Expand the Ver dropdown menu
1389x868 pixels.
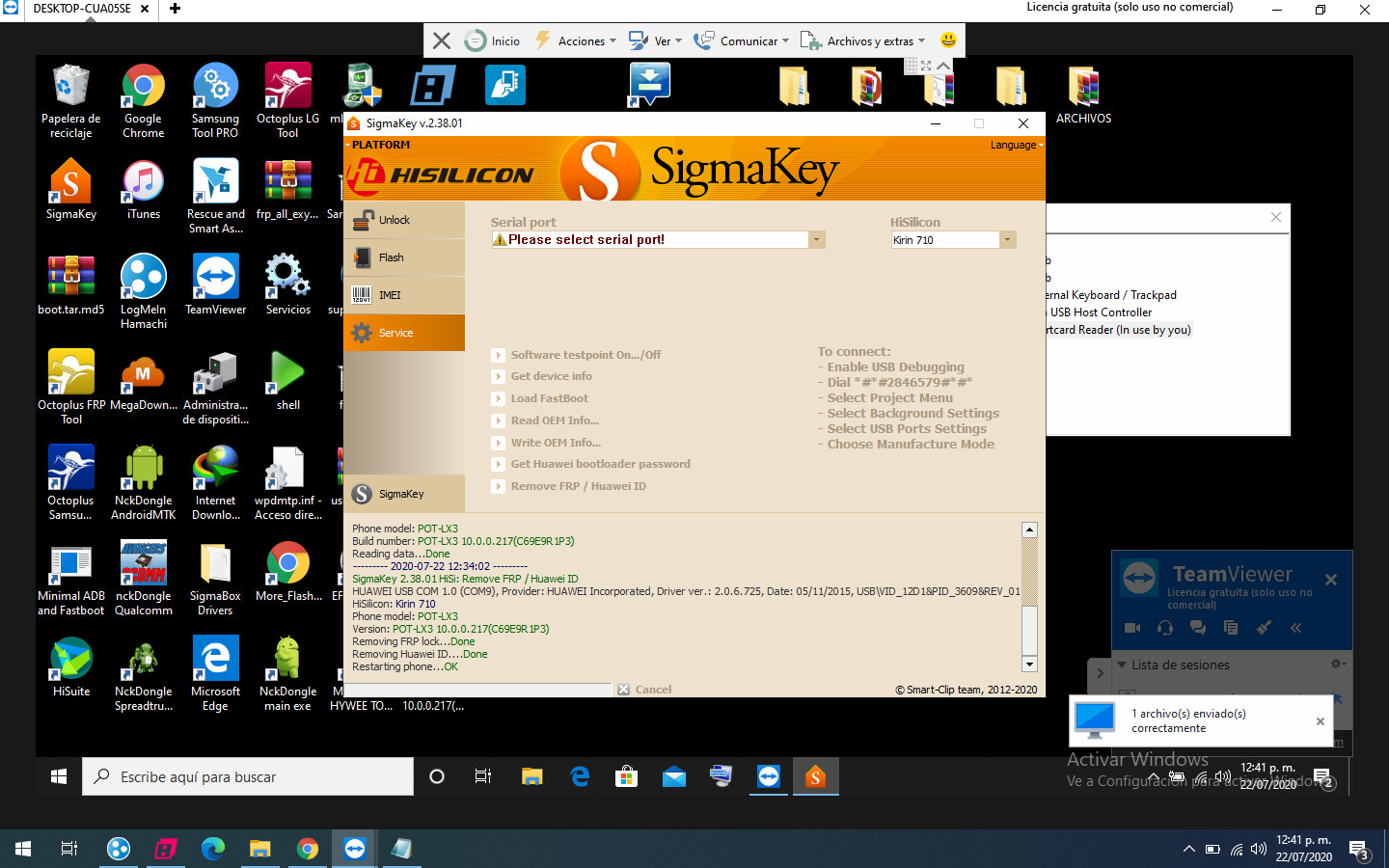655,41
